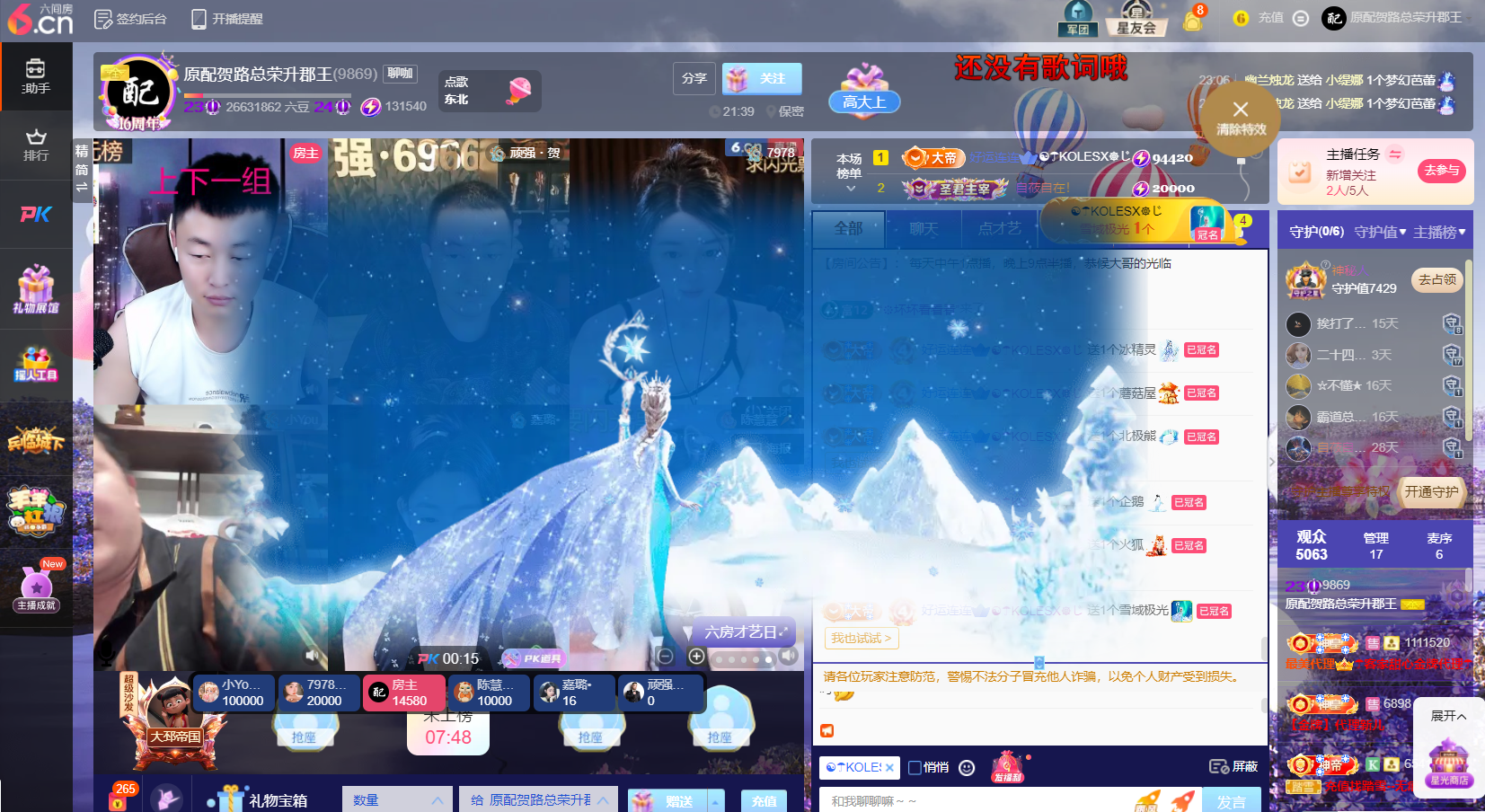Open the 主播成就 achievement icon
The height and width of the screenshot is (812, 1485).
click(36, 587)
